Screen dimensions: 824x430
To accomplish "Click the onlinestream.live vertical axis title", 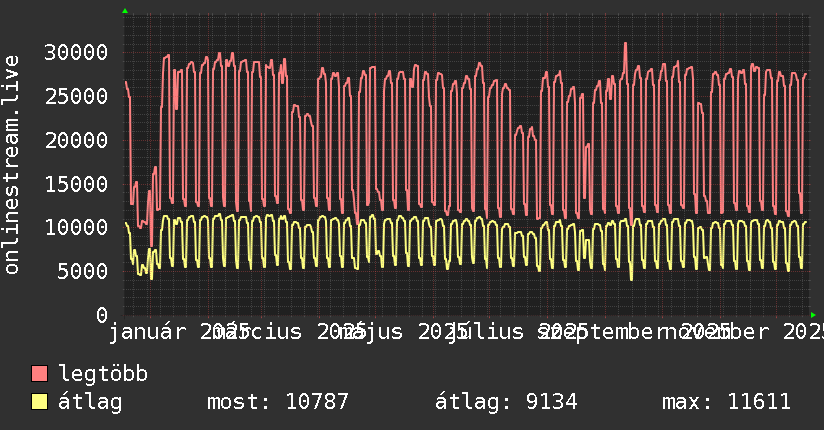I will pyautogui.click(x=12, y=165).
